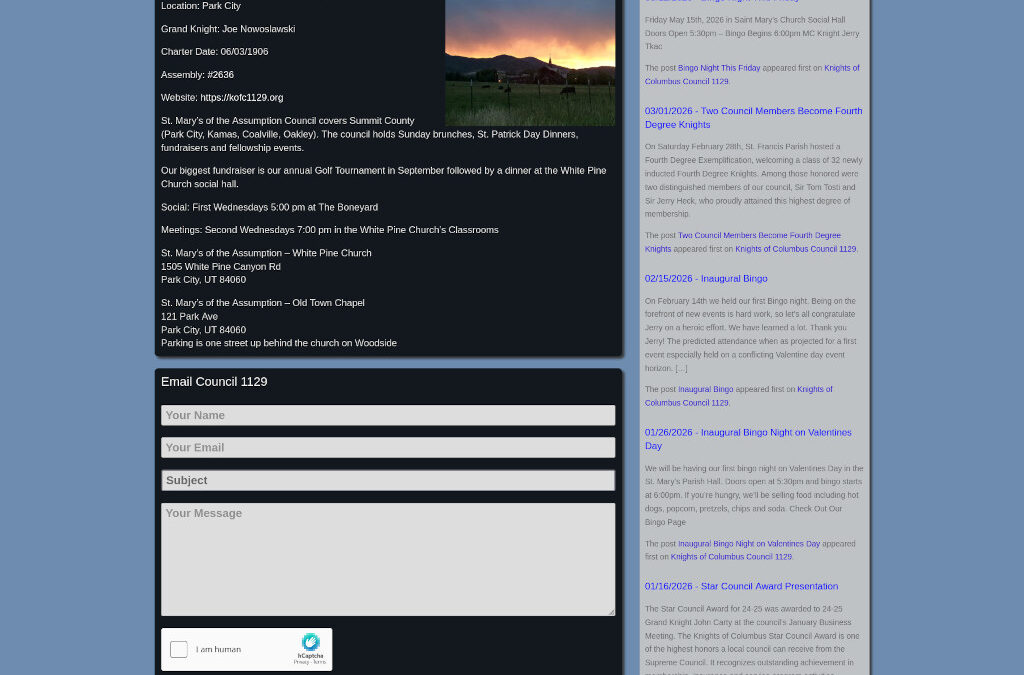Click the sunset church photo
The width and height of the screenshot is (1024, 675).
(530, 63)
